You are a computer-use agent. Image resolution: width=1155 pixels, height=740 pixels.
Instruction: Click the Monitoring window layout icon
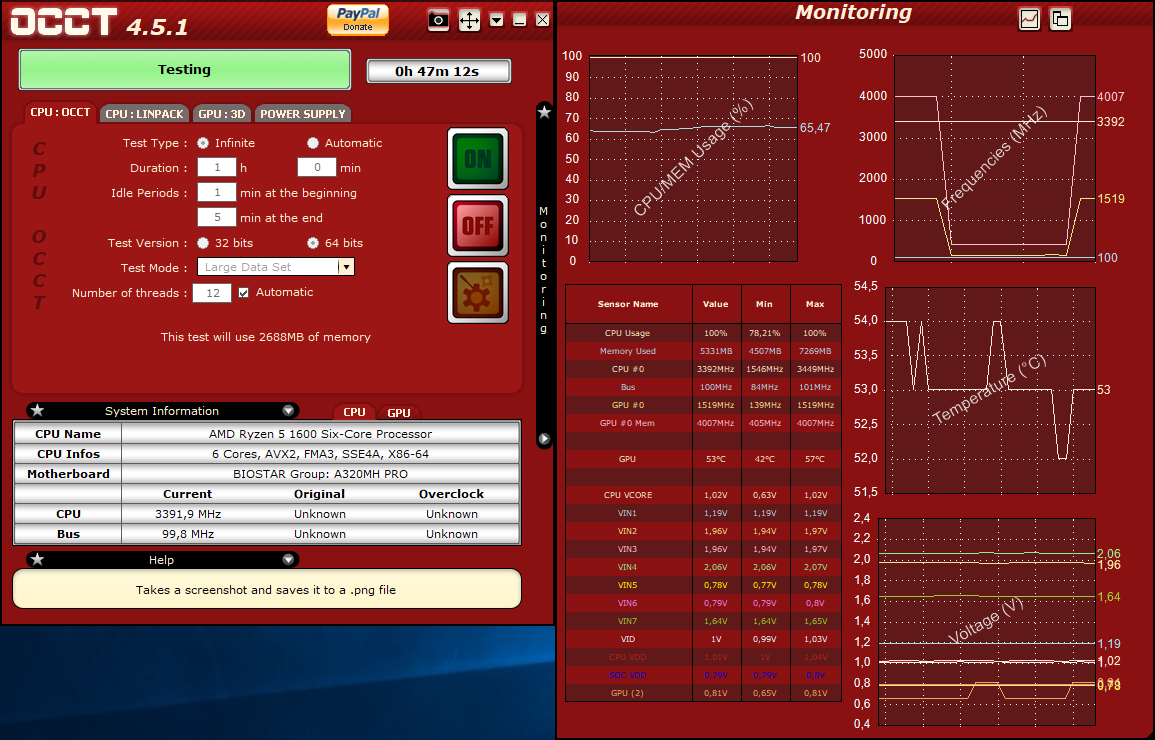[x=1060, y=19]
